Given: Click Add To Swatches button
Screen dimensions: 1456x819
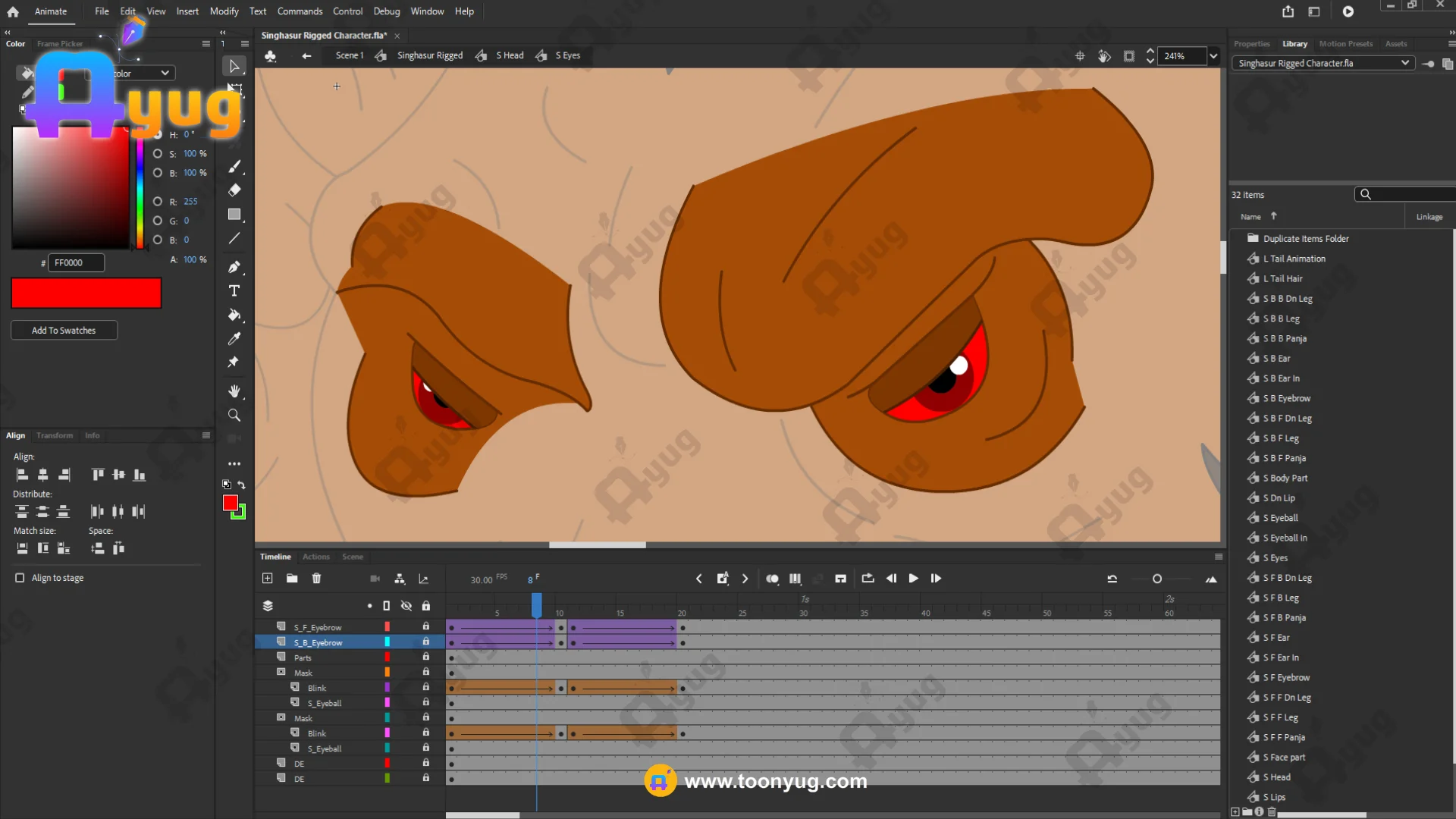Looking at the screenshot, I should 64,331.
